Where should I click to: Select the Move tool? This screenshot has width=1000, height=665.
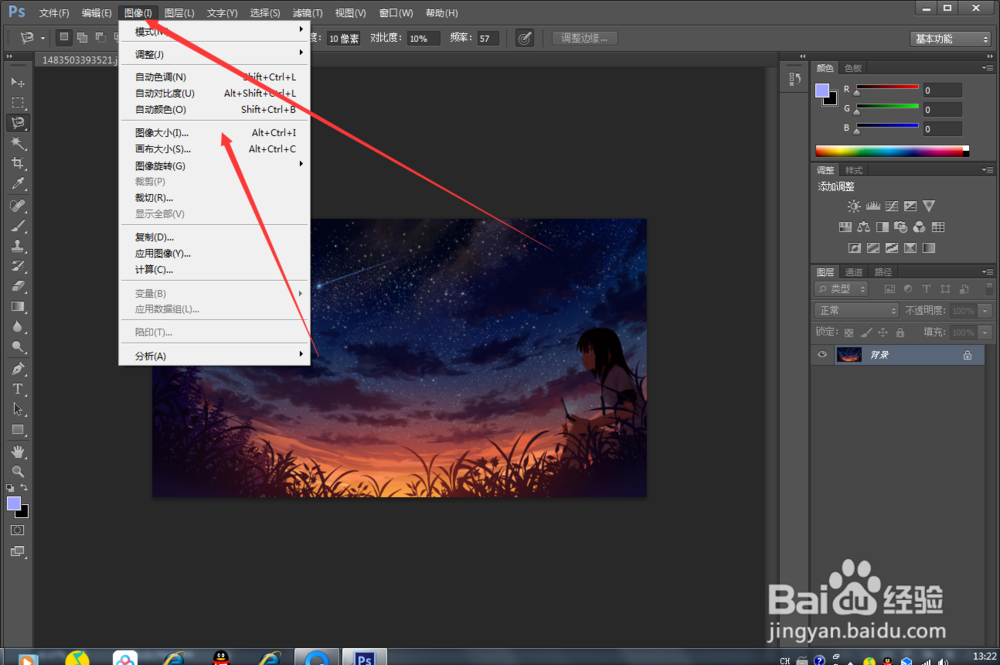[x=17, y=82]
